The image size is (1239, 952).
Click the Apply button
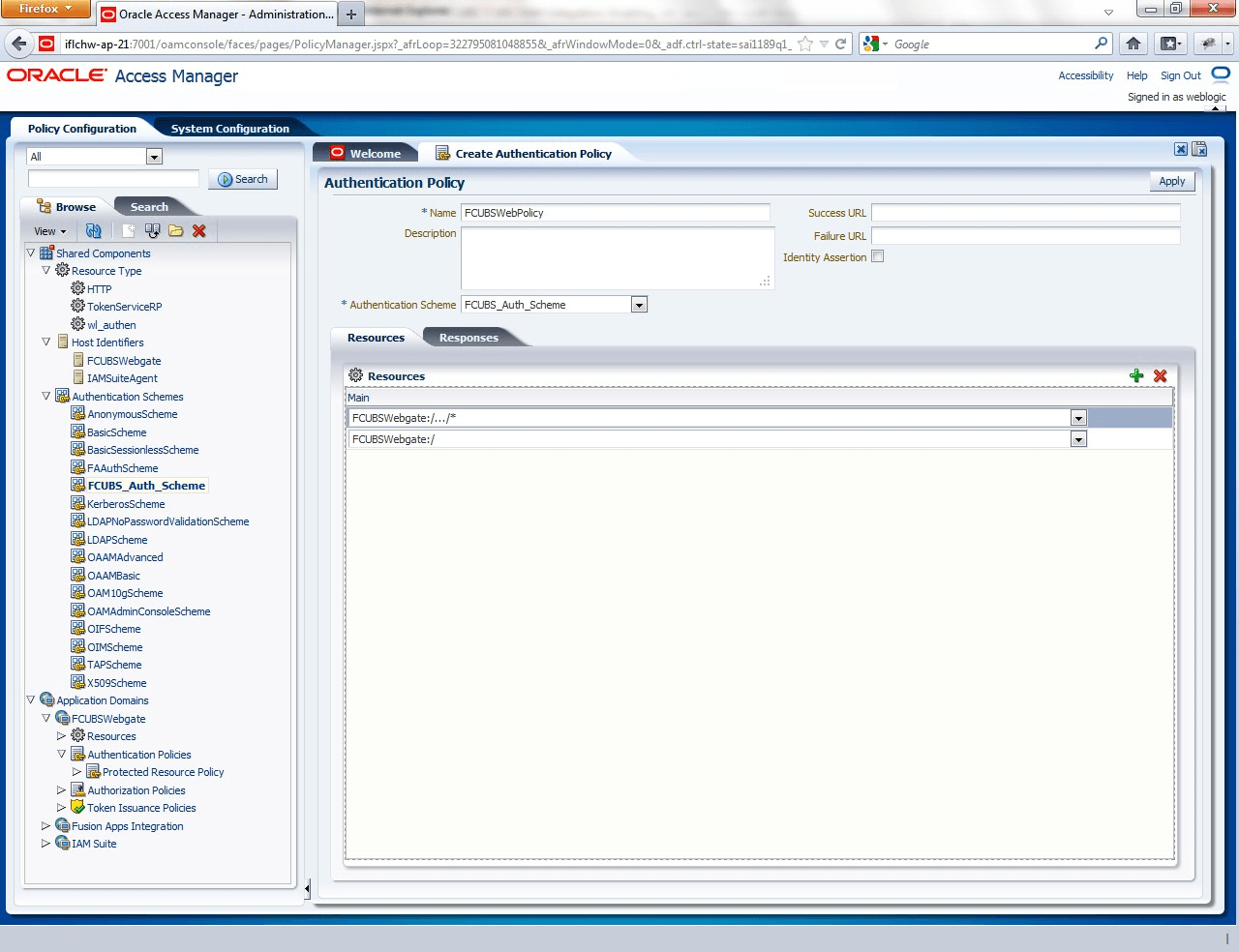(x=1171, y=181)
